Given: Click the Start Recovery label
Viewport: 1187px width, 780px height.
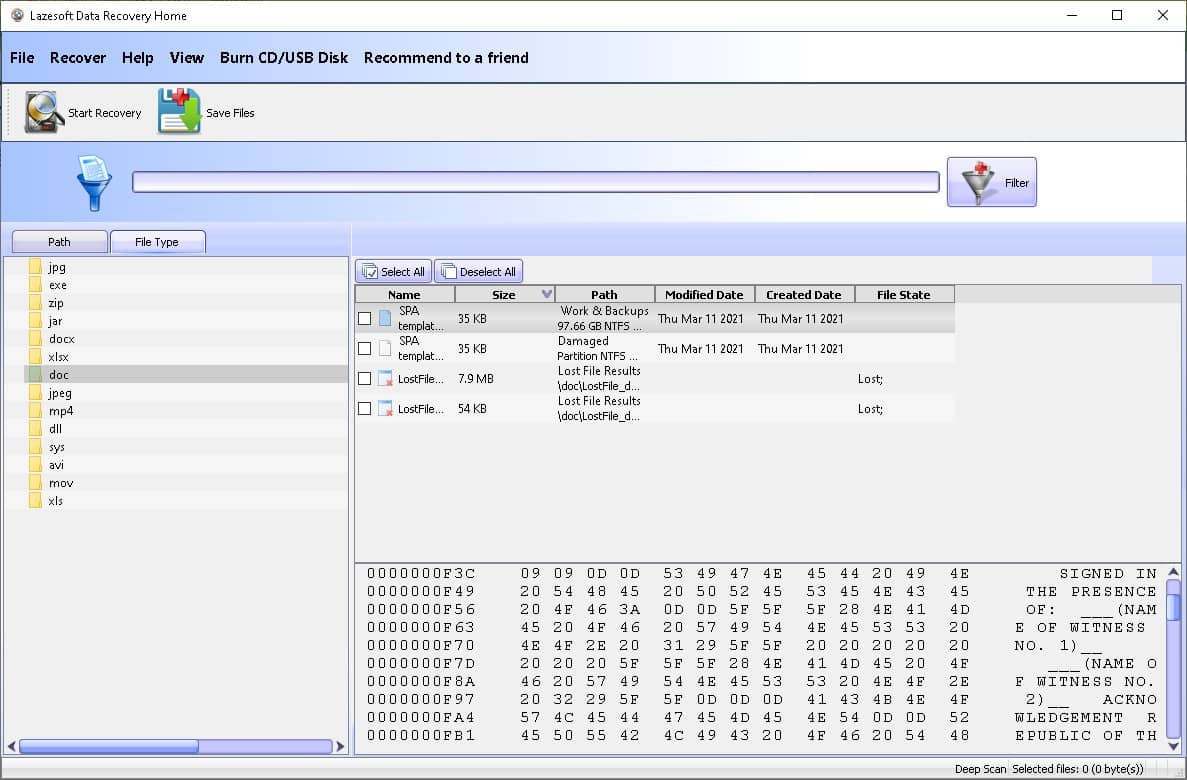Looking at the screenshot, I should pos(104,113).
